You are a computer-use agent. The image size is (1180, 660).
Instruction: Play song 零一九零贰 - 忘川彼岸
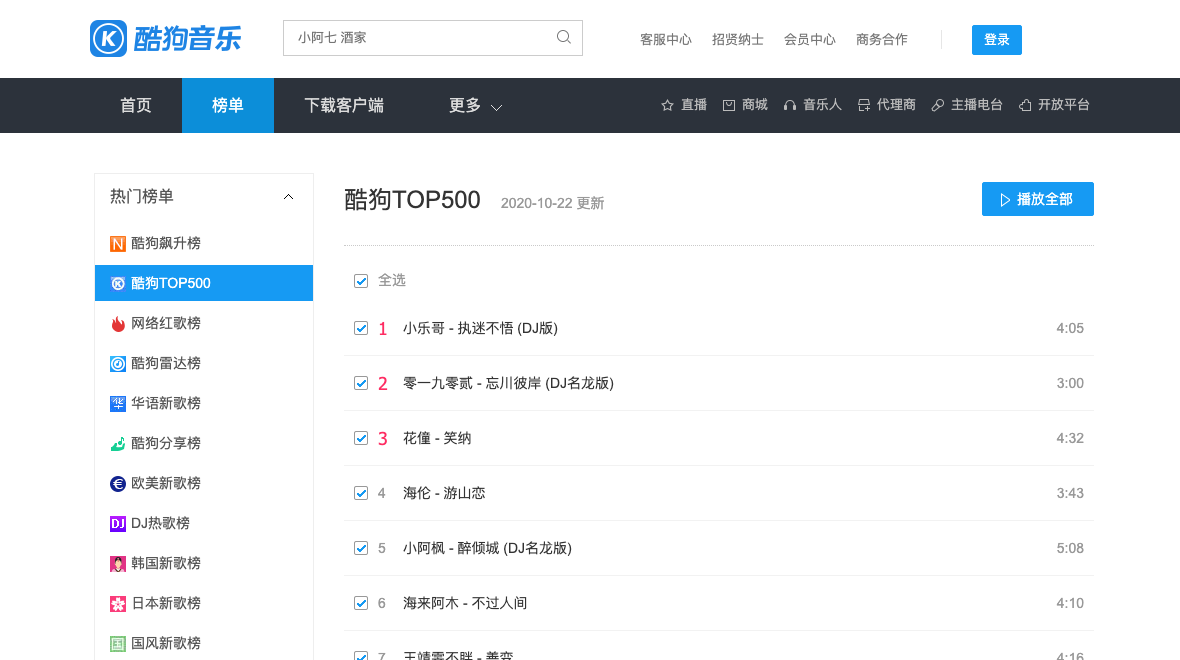point(508,383)
